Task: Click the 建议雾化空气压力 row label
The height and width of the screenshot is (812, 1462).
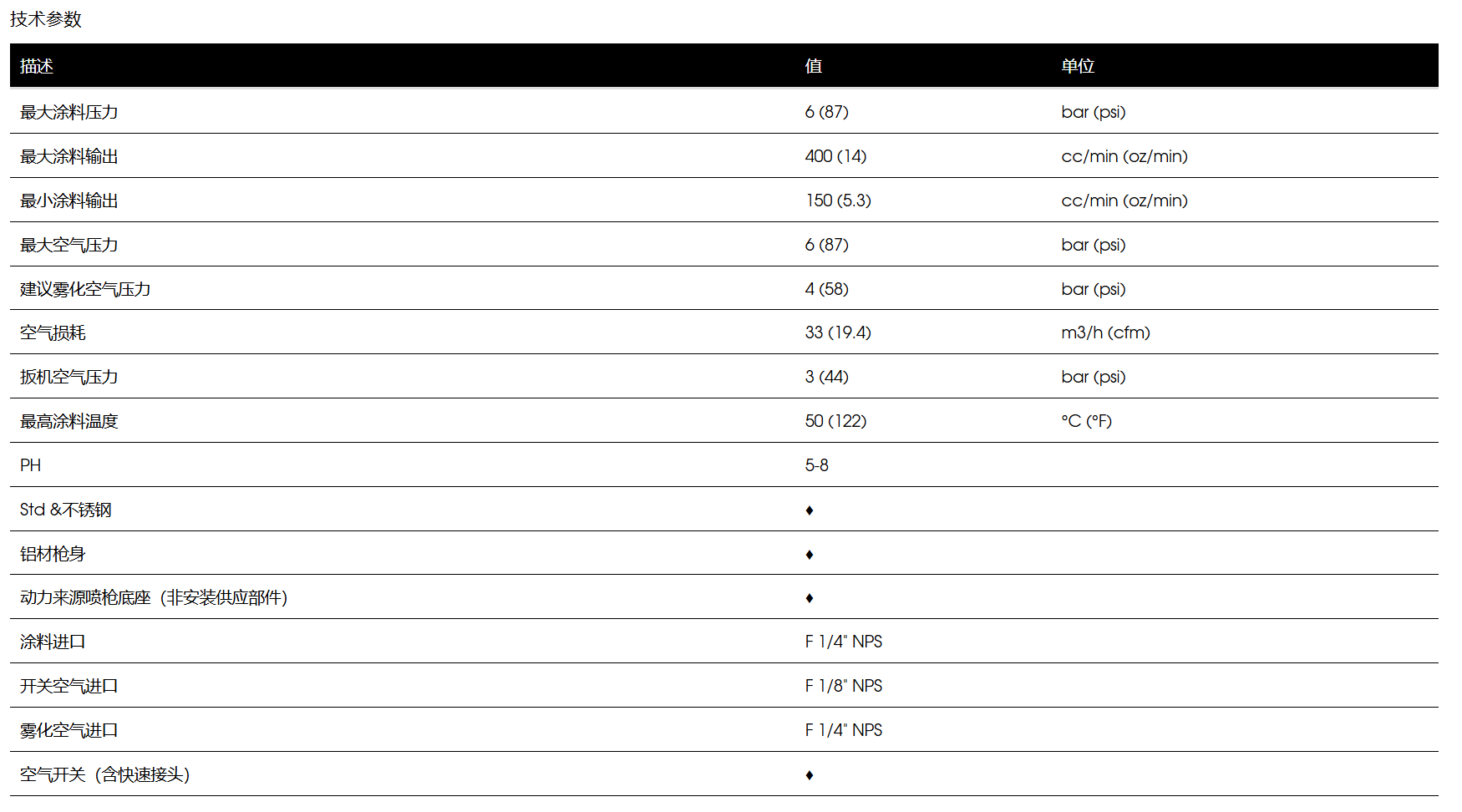Action: pos(85,289)
